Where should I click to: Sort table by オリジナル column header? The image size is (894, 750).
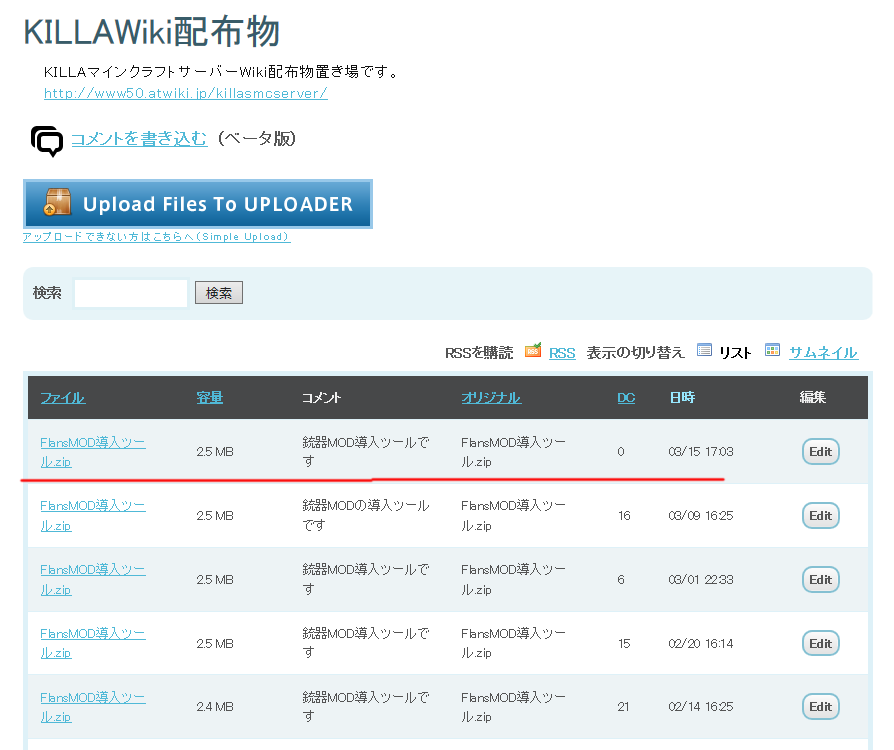point(490,398)
